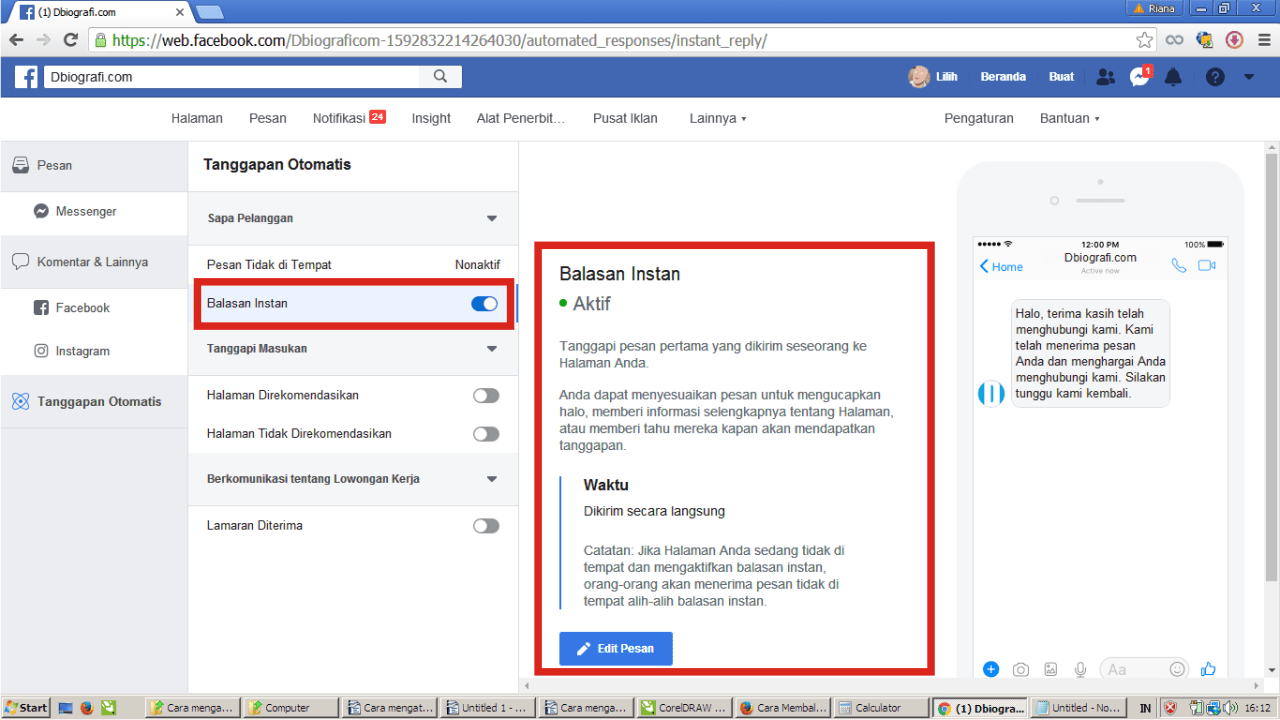This screenshot has height=720, width=1280.
Task: Enable the Lamaran Diterima toggle
Action: click(x=486, y=526)
